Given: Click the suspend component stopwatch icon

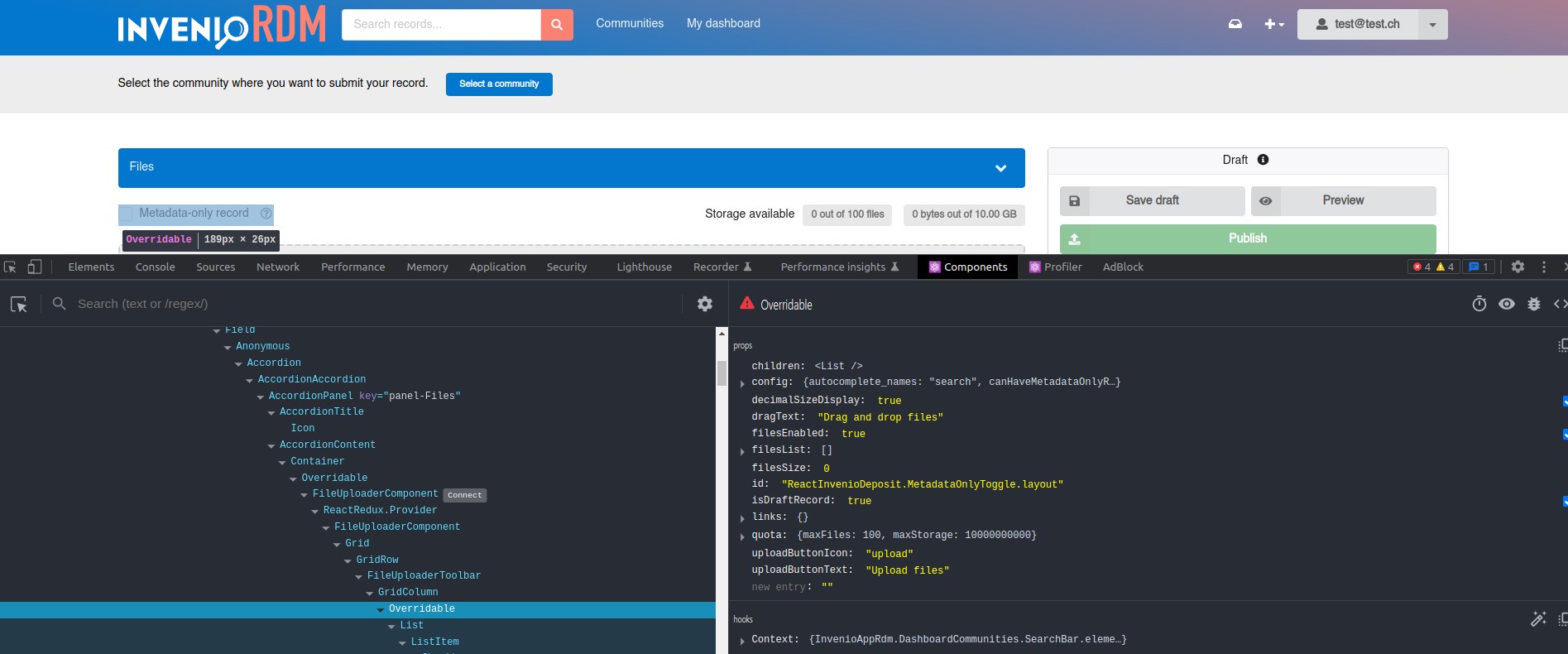Looking at the screenshot, I should click(1479, 304).
